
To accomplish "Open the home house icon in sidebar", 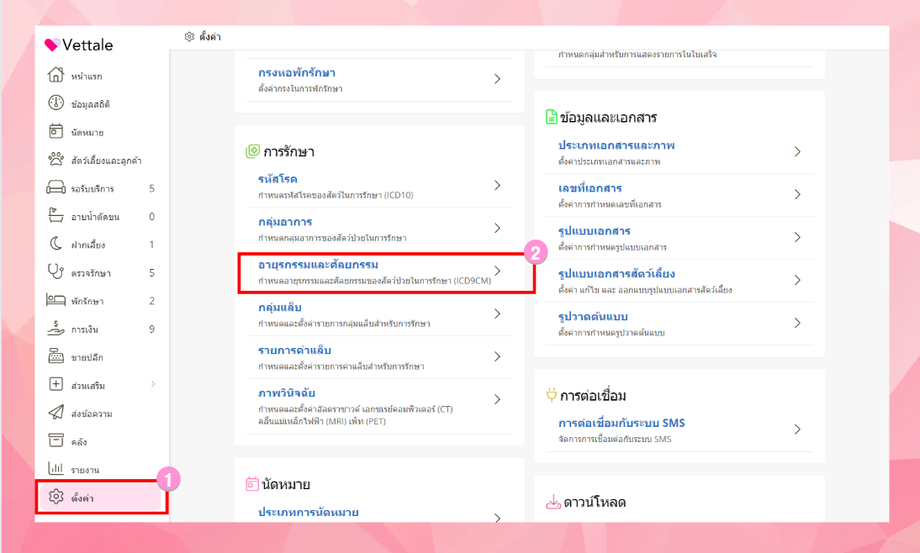I will tap(56, 75).
